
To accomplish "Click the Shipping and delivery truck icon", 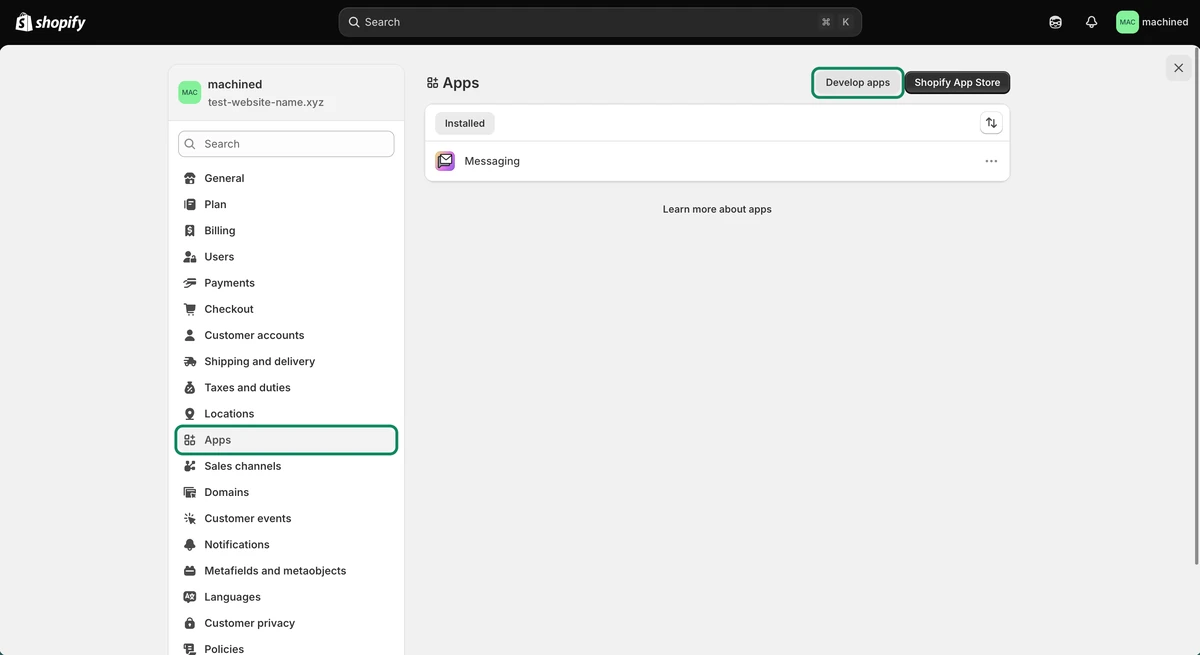I will (x=190, y=361).
